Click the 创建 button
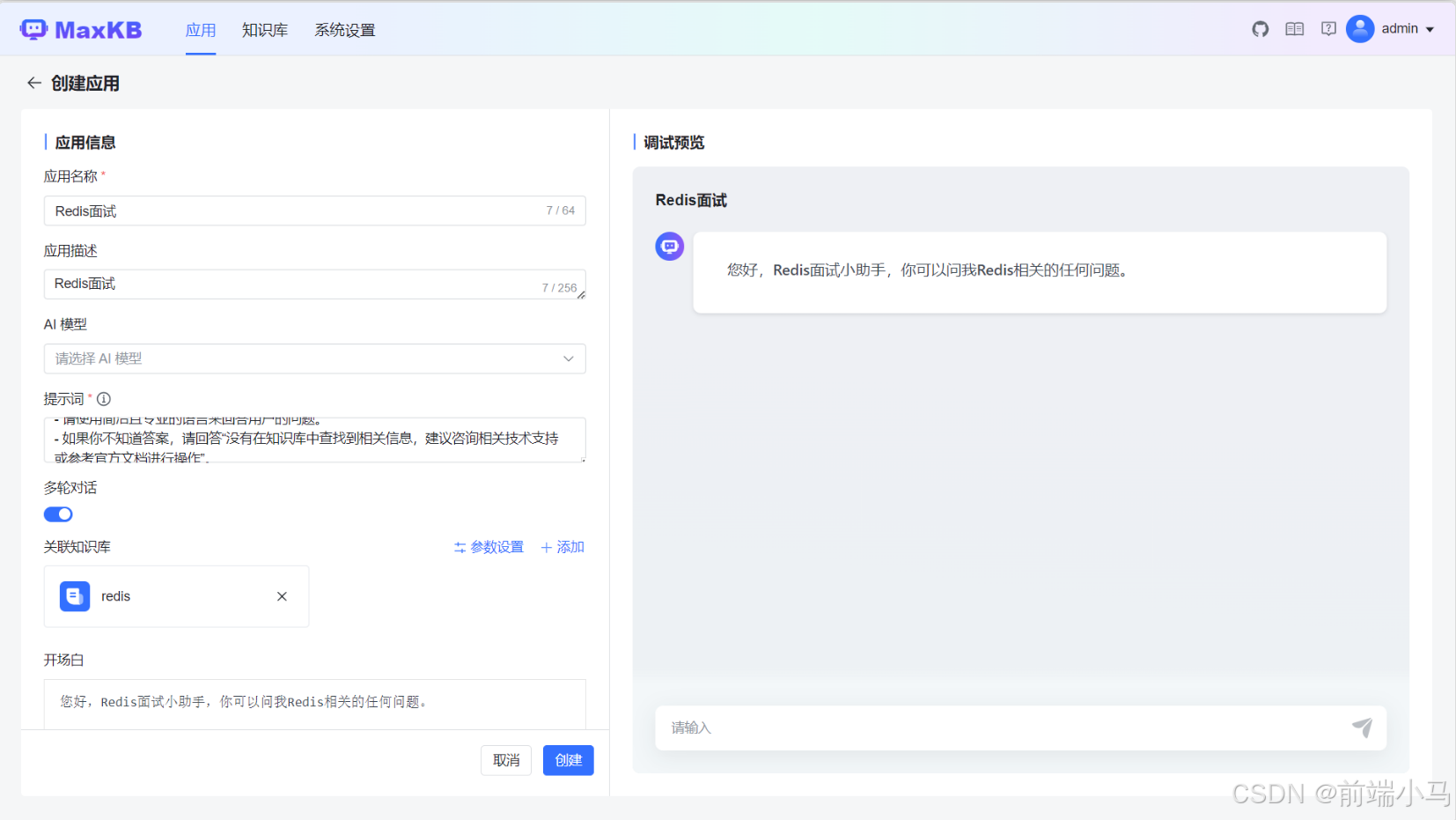Screen dimensions: 1456x820 (569, 760)
